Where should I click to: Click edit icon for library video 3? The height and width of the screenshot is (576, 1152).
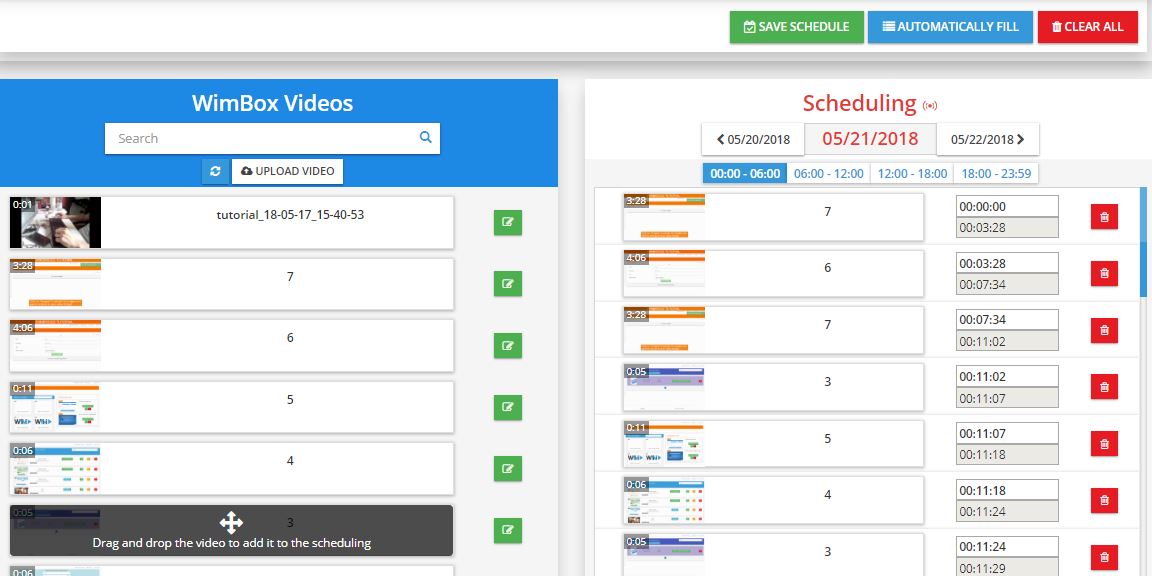[x=508, y=530]
